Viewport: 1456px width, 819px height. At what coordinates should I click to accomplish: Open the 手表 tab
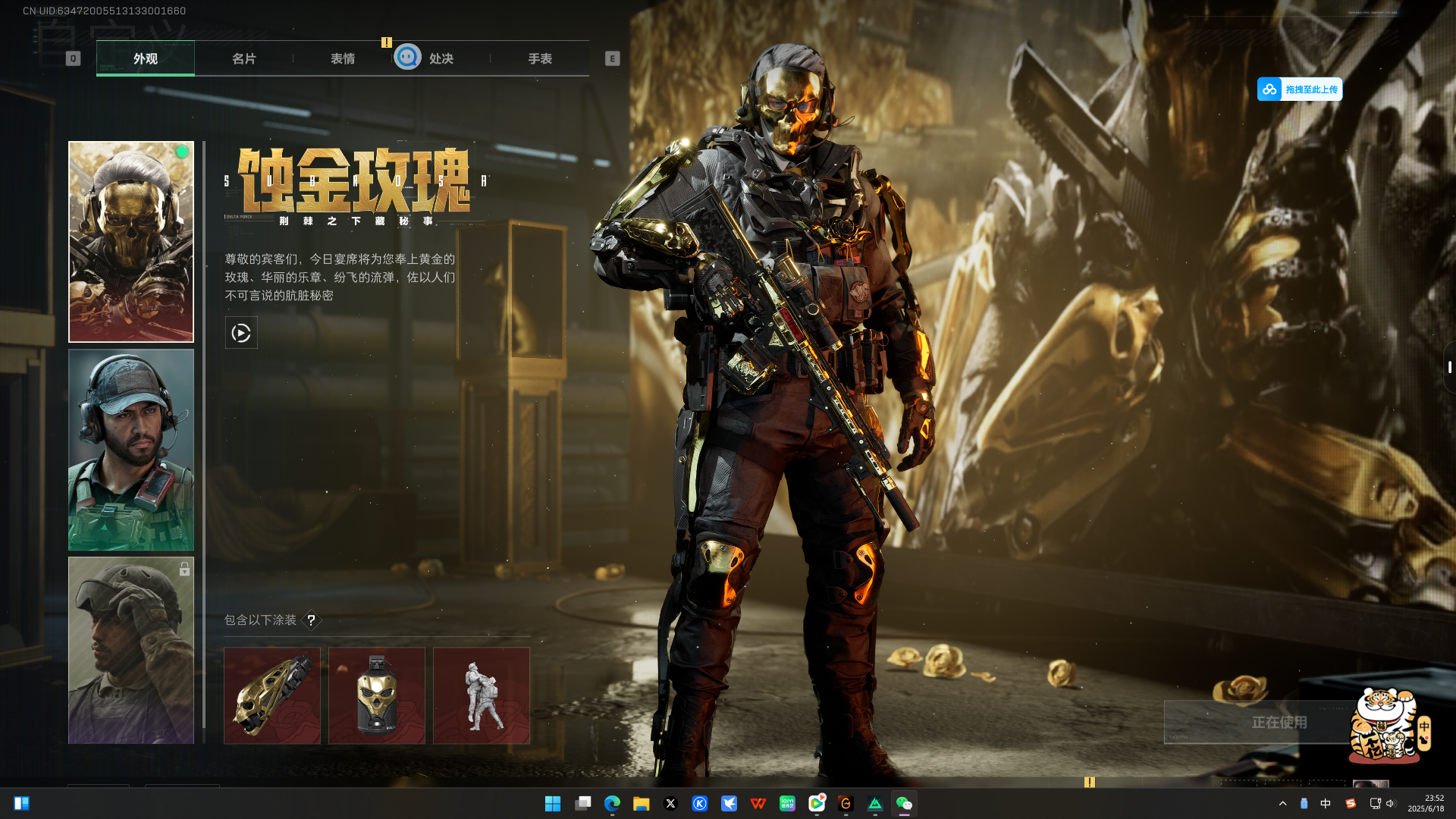coord(540,58)
